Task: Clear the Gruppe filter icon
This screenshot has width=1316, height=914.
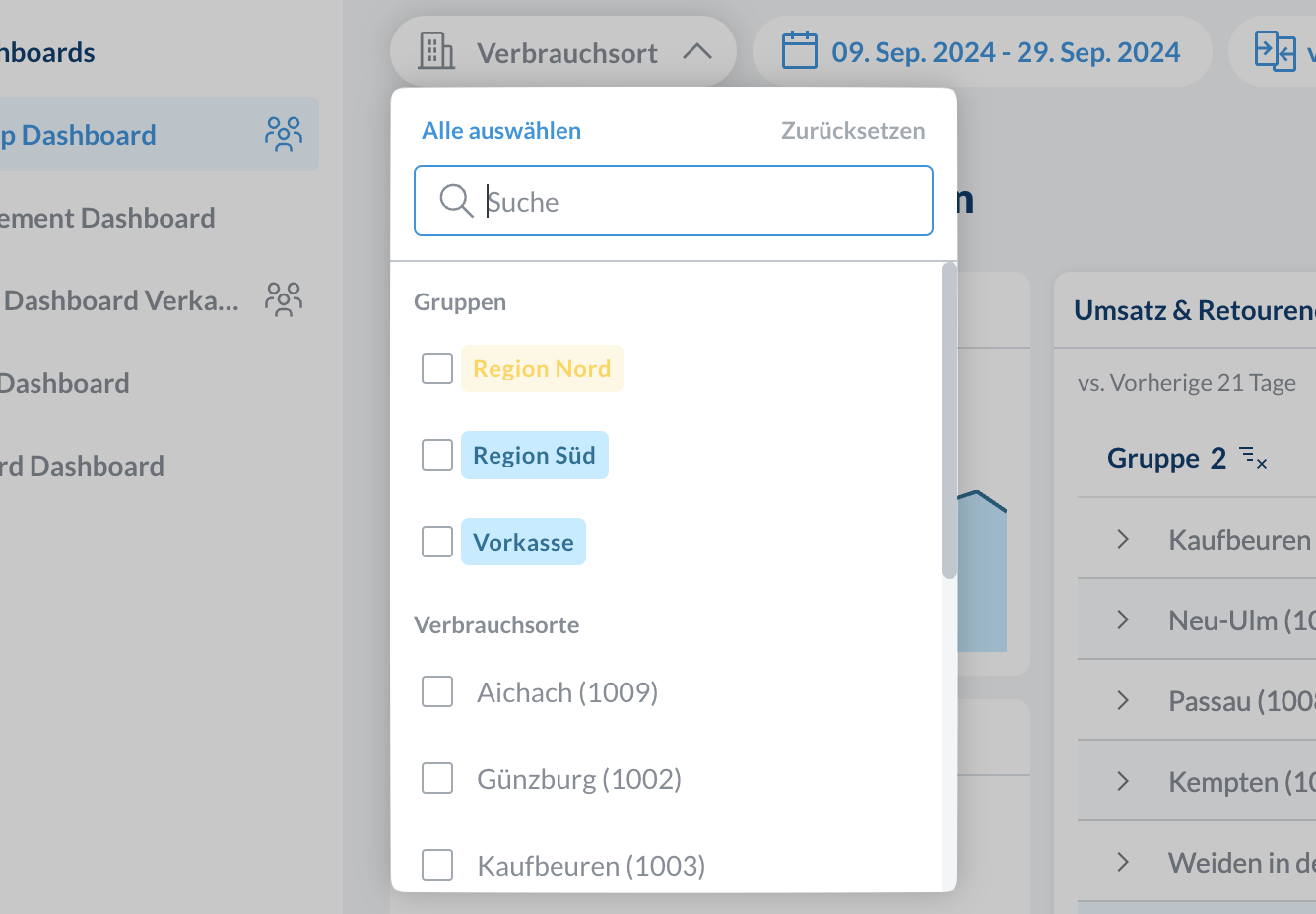Action: pyautogui.click(x=1253, y=458)
